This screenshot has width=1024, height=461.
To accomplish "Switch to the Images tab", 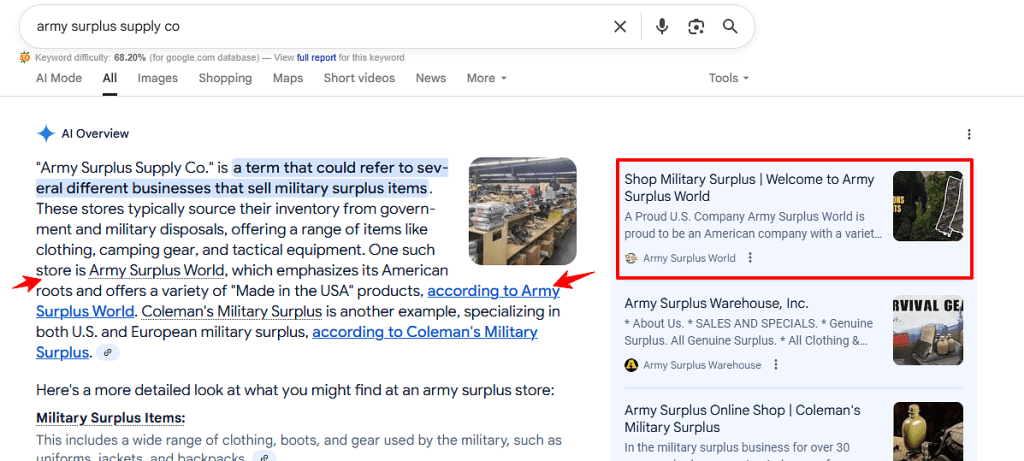I will [157, 78].
